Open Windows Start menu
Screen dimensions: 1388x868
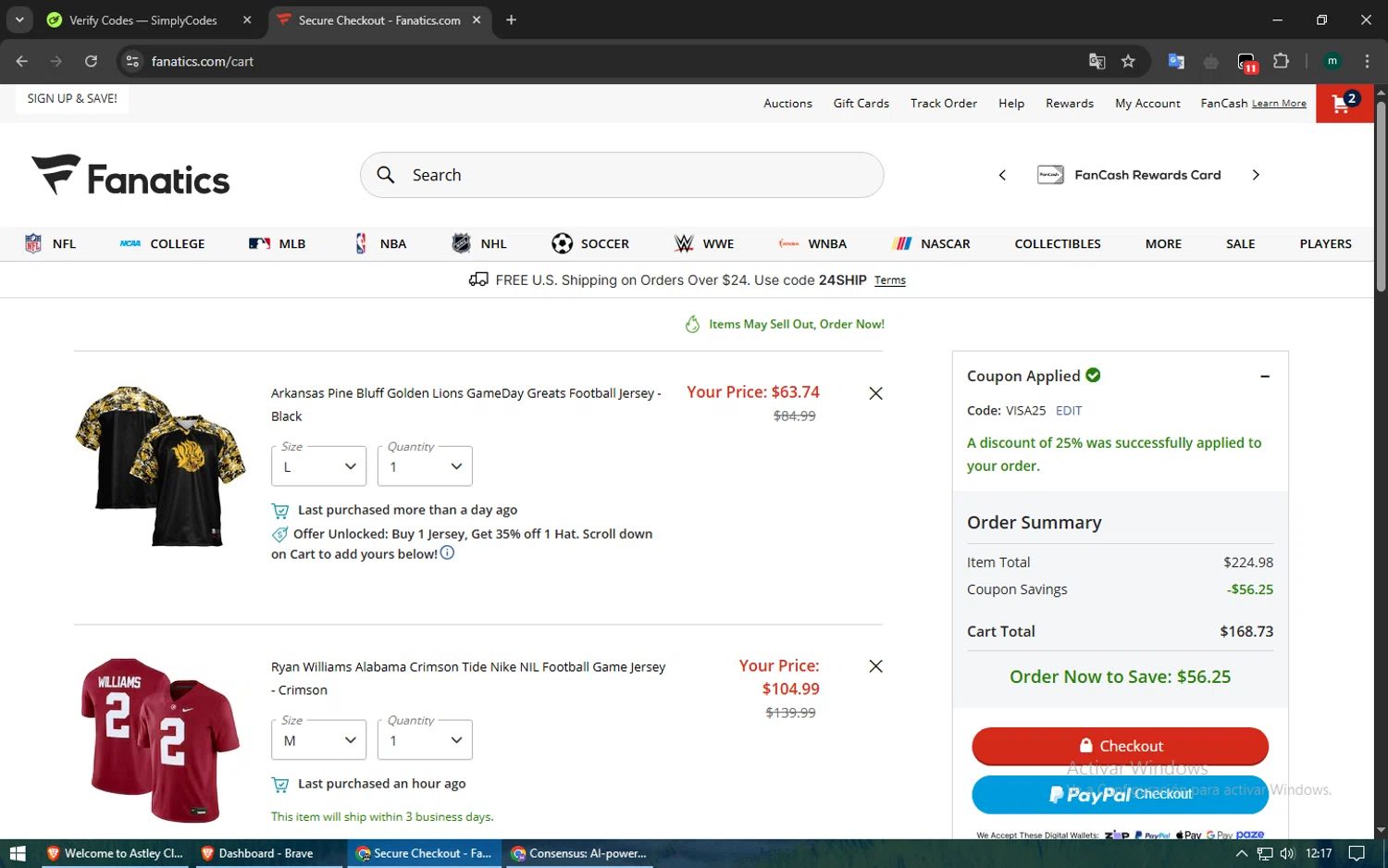point(17,853)
